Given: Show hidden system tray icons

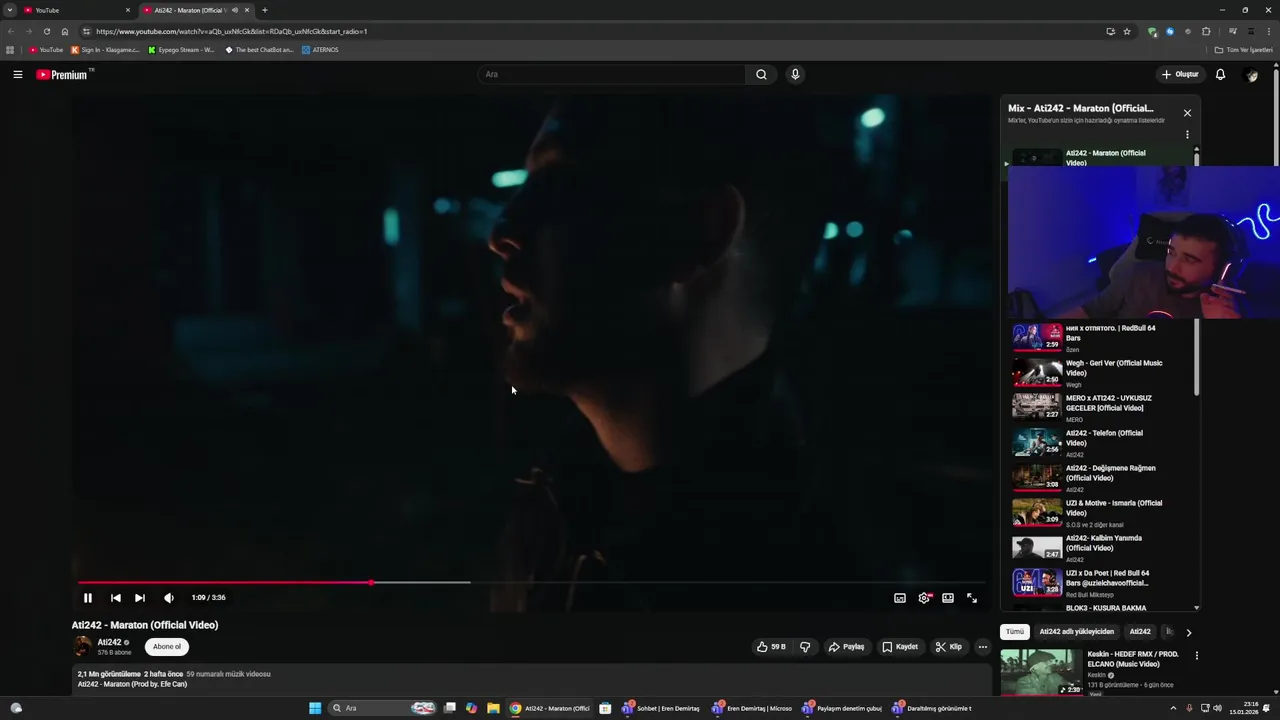Looking at the screenshot, I should 1173,708.
